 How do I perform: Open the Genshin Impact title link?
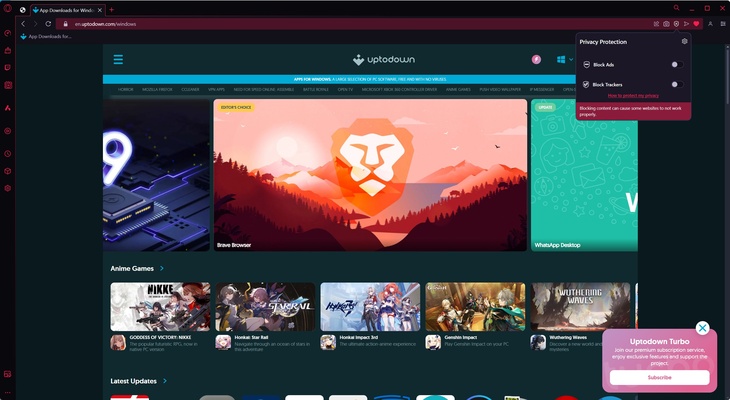(460, 337)
